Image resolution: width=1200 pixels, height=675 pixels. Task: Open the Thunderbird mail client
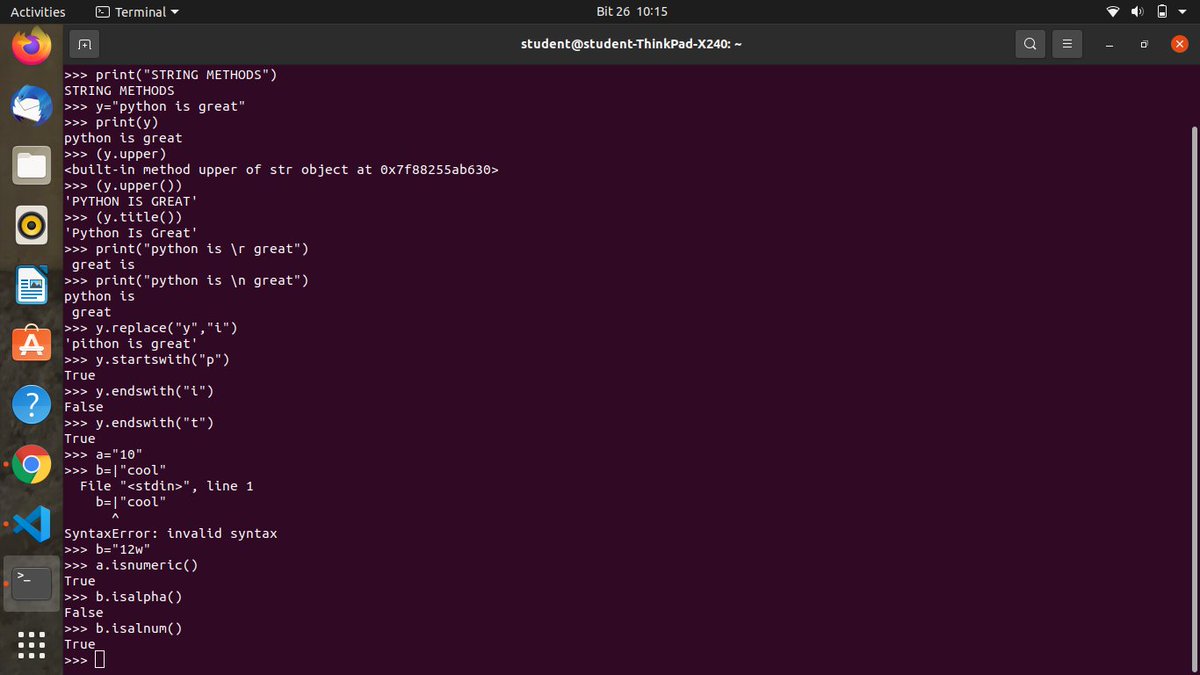tap(31, 105)
